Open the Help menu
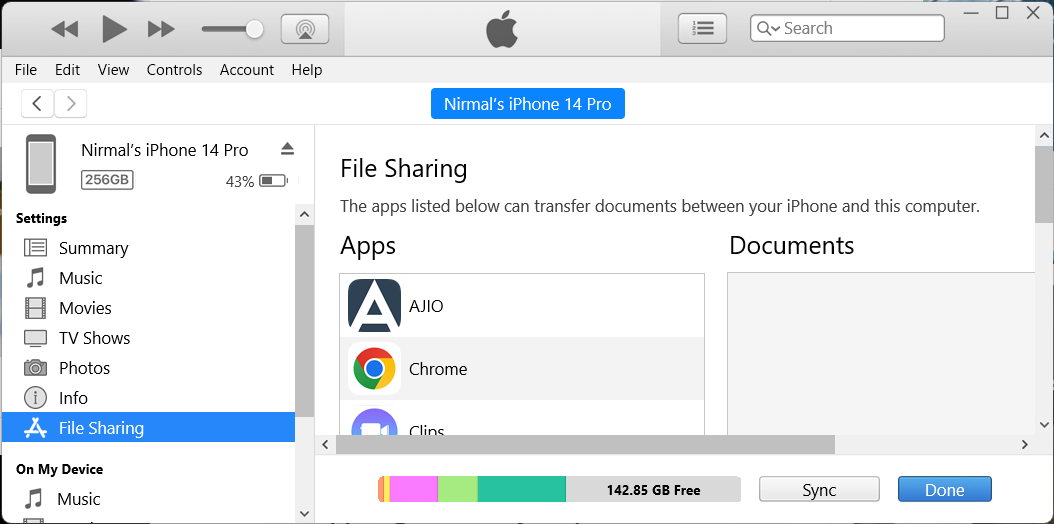1054x524 pixels. point(307,70)
